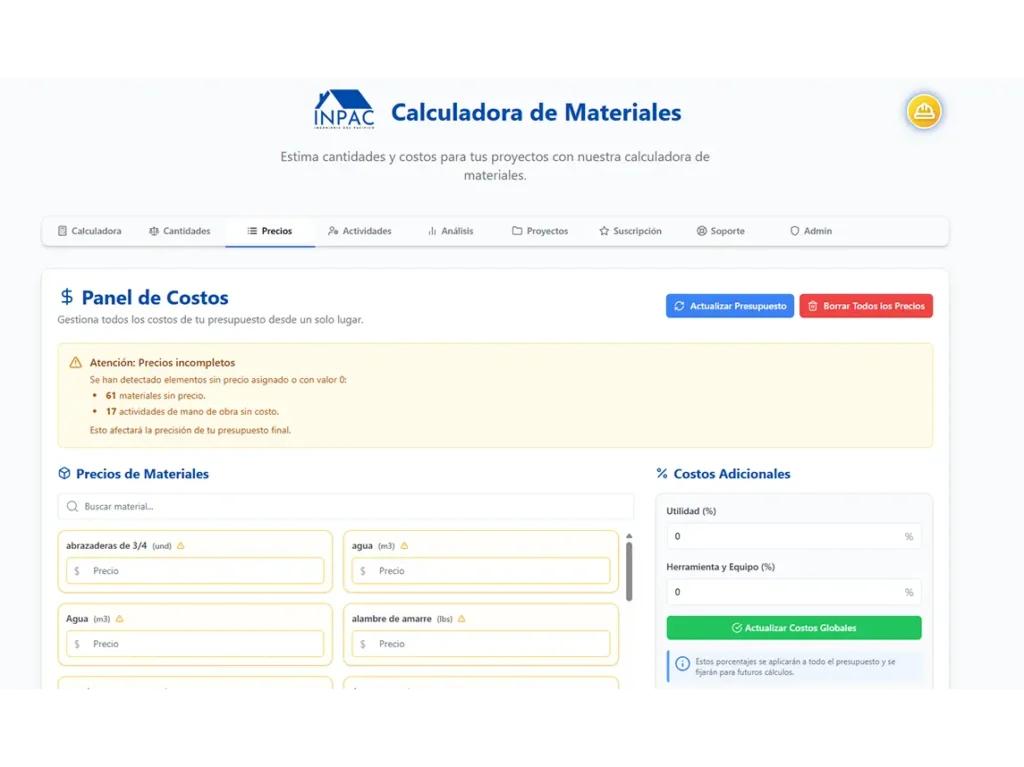Viewport: 1024px width, 767px height.
Task: Click the dollar sign Panel de Costos icon
Action: pyautogui.click(x=67, y=297)
